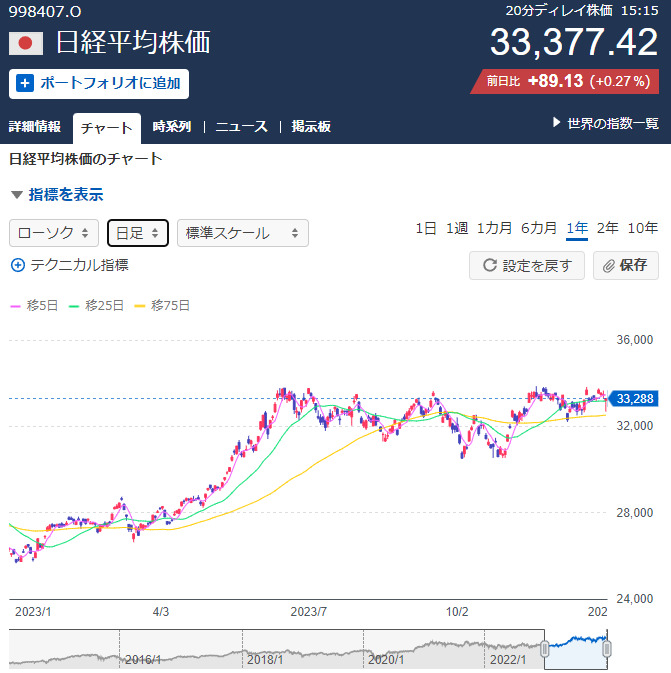
Task: Open the ローソク chart type dropdown
Action: pos(54,233)
